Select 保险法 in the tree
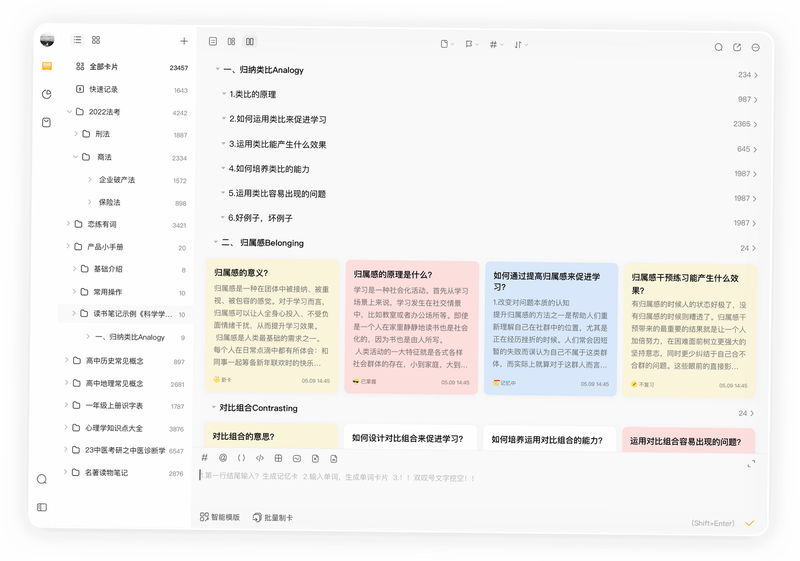 [110, 202]
